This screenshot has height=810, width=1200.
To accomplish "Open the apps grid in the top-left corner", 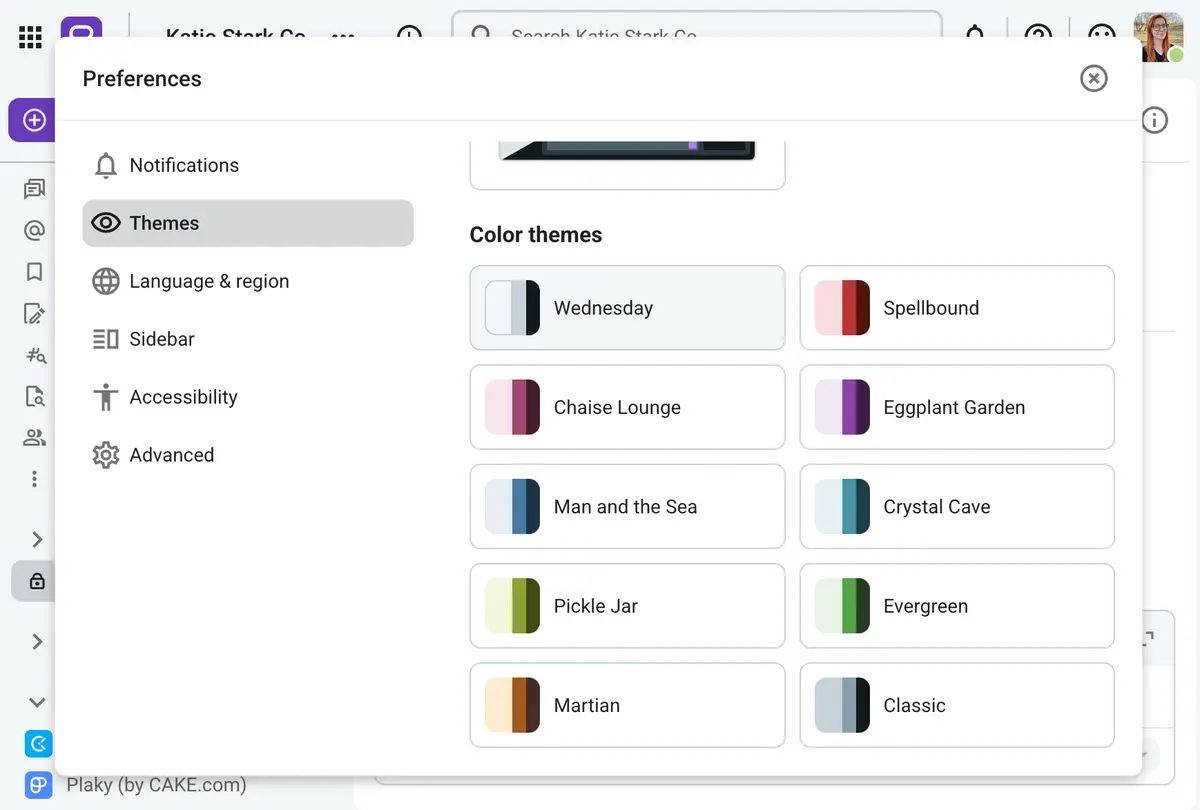I will [30, 36].
